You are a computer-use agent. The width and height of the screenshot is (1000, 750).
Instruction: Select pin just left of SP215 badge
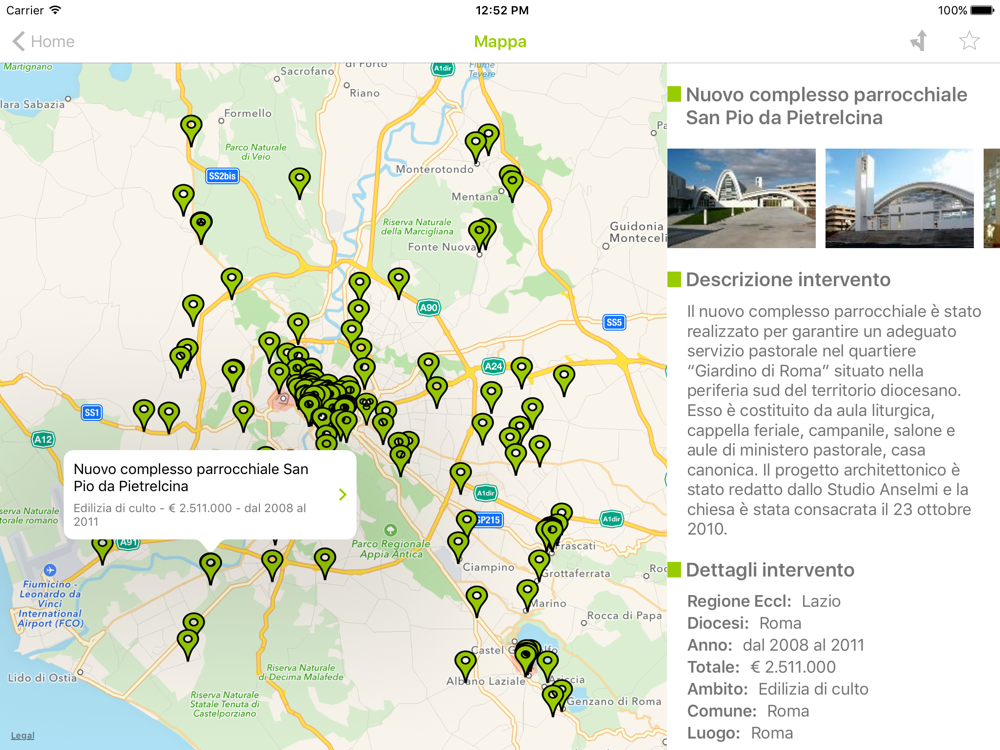click(467, 525)
